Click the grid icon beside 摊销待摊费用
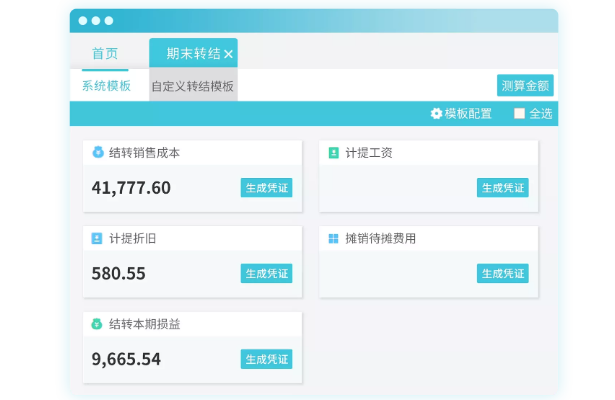Viewport: 615px width, 400px height. click(333, 238)
